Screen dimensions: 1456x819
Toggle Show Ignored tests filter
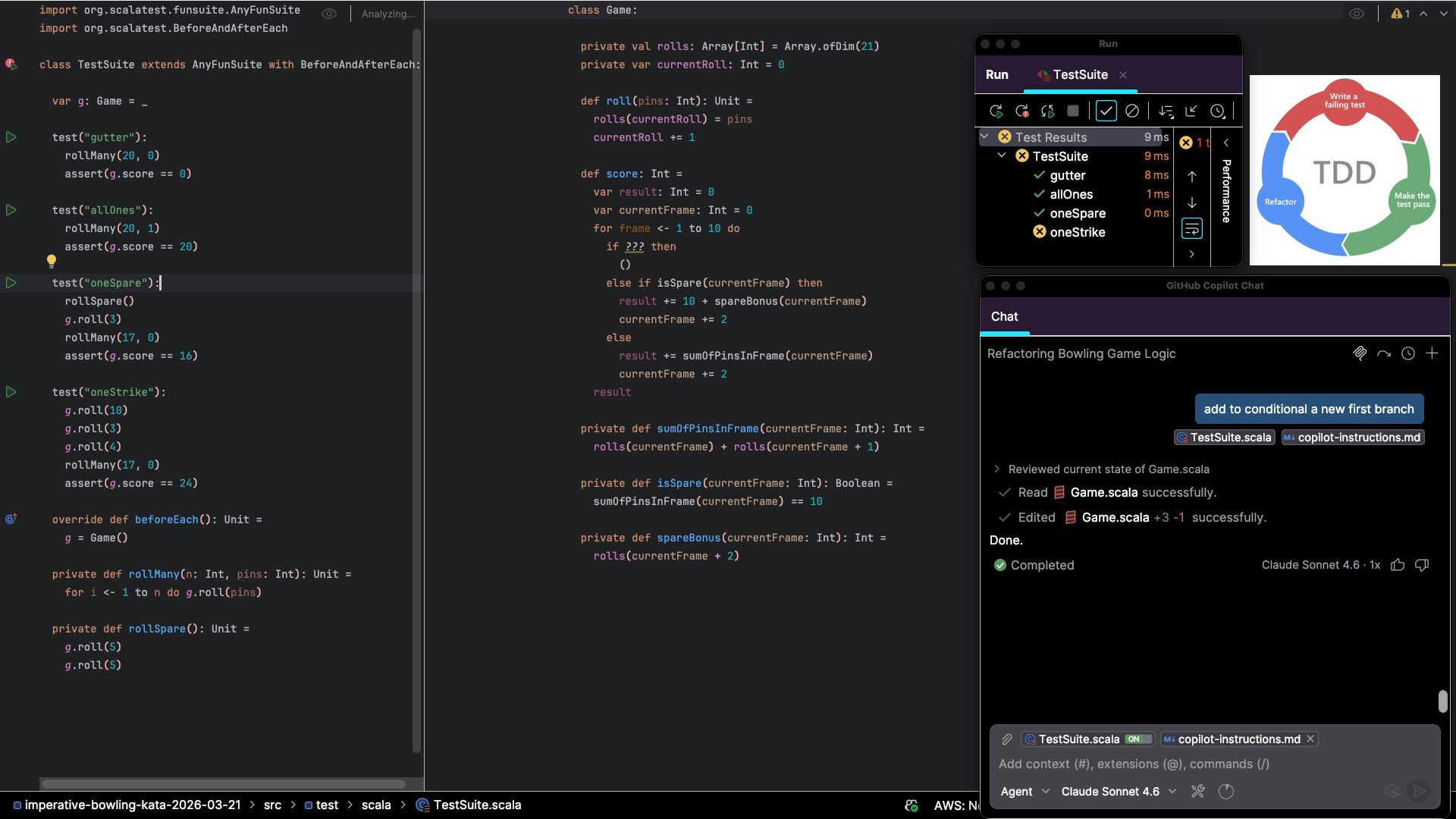1131,111
